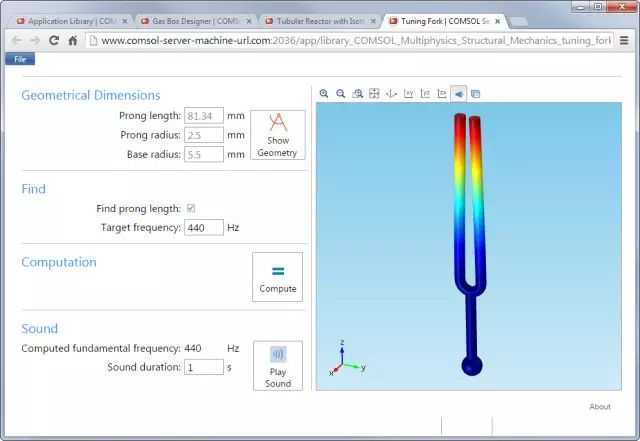640x441 pixels.
Task: Open the About link
Action: click(x=600, y=406)
